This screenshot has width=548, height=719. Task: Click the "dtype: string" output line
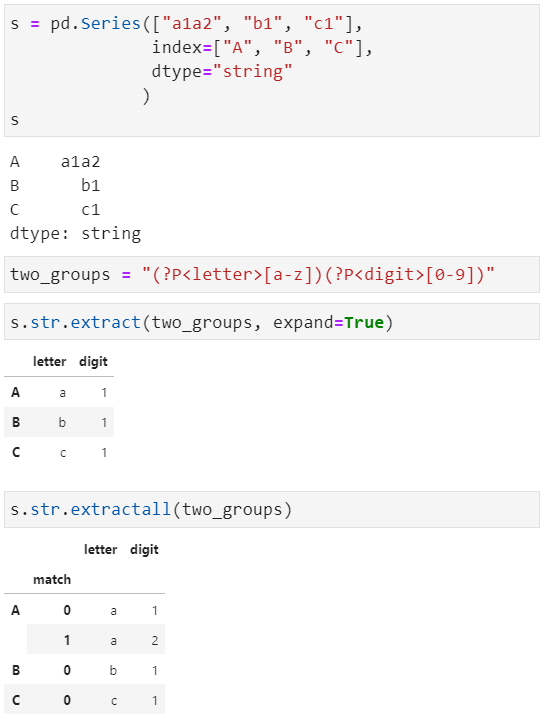point(75,234)
